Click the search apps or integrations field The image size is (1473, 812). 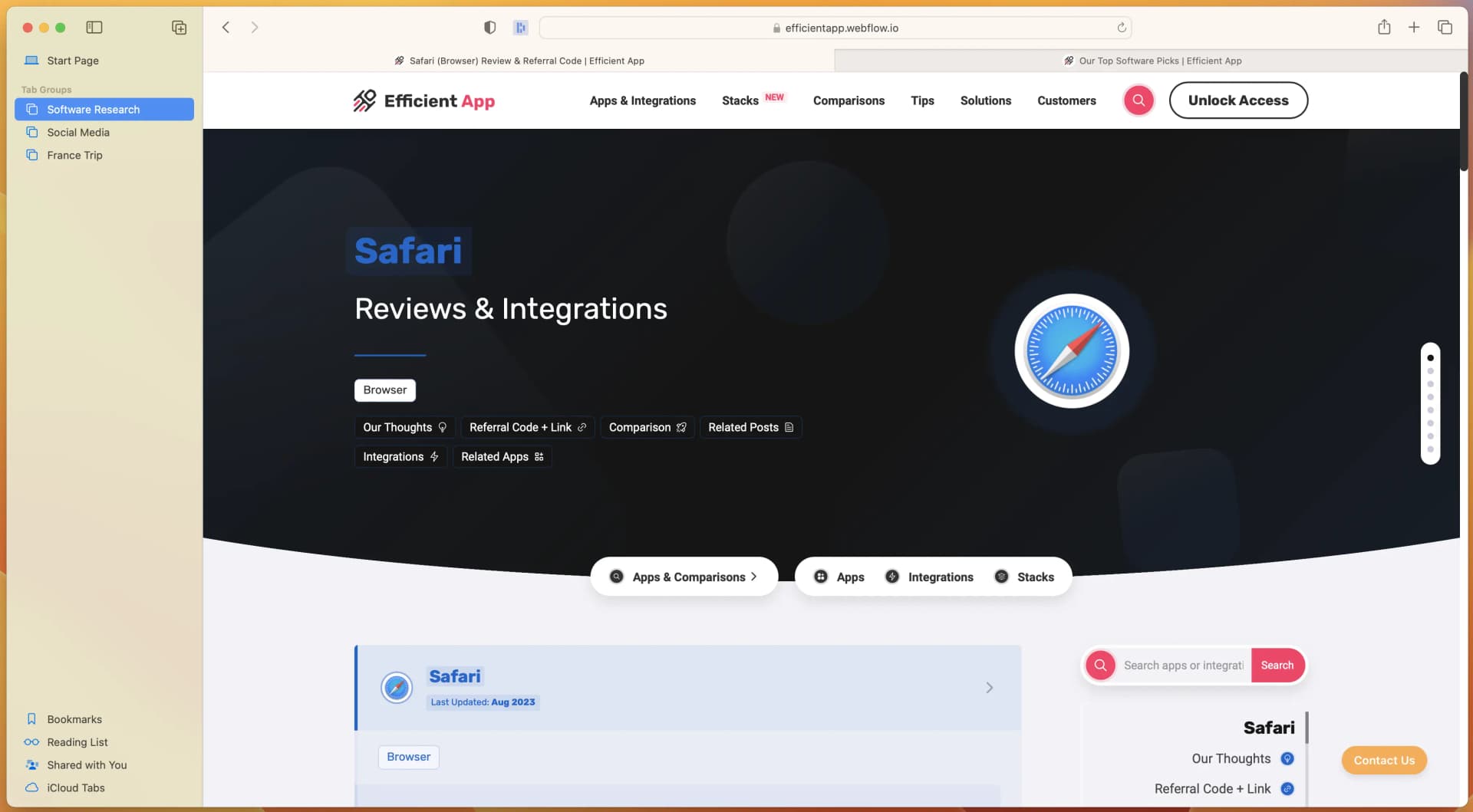[1182, 666]
